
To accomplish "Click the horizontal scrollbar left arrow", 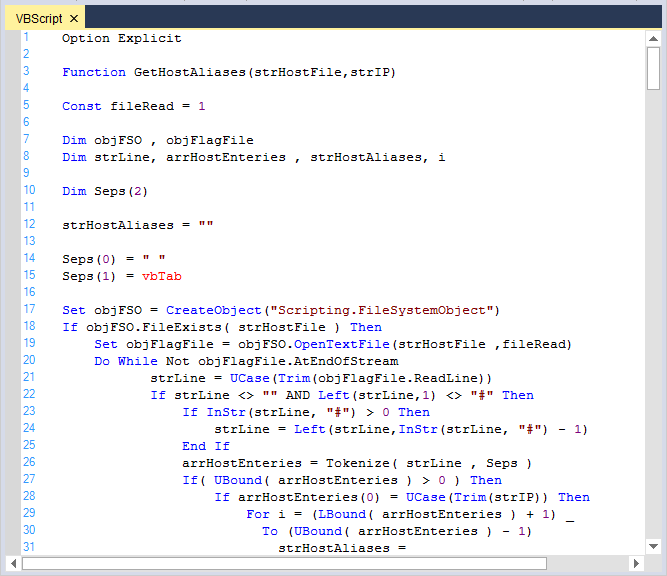I will 14,564.
